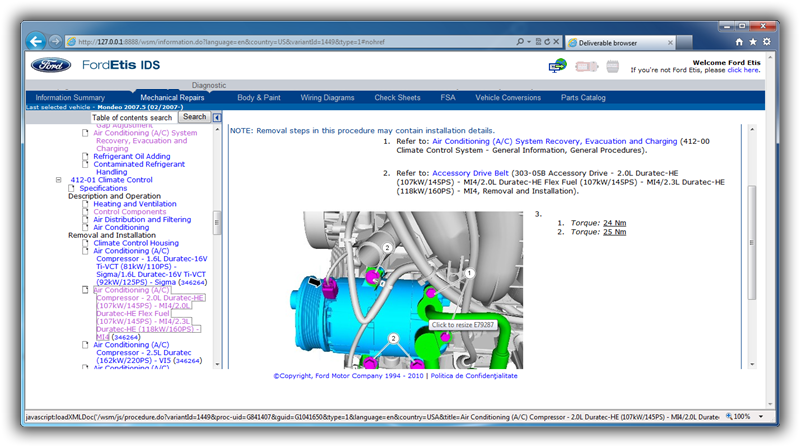Open the browser home icon
Image resolution: width=800 pixels, height=447 pixels.
(x=739, y=42)
